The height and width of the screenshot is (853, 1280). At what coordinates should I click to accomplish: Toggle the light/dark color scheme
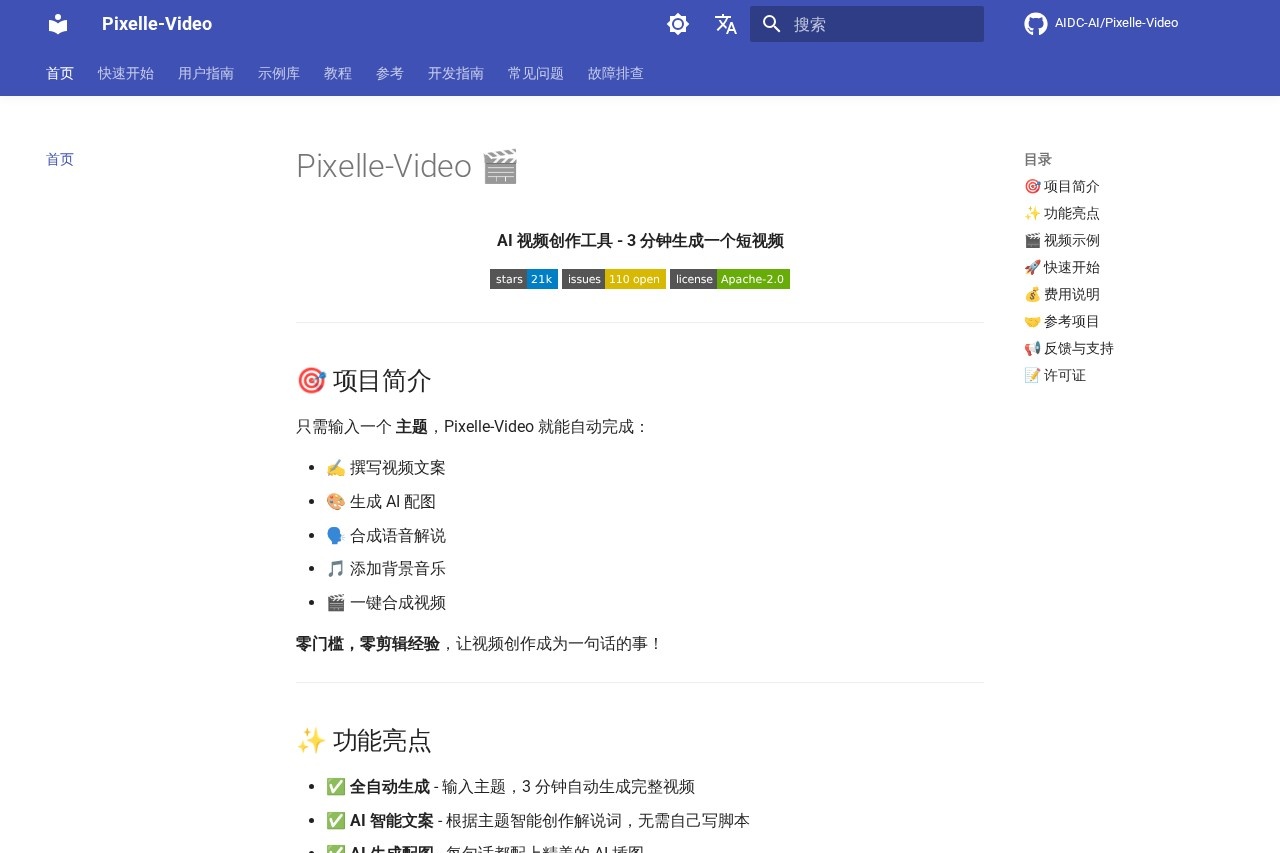coord(678,24)
